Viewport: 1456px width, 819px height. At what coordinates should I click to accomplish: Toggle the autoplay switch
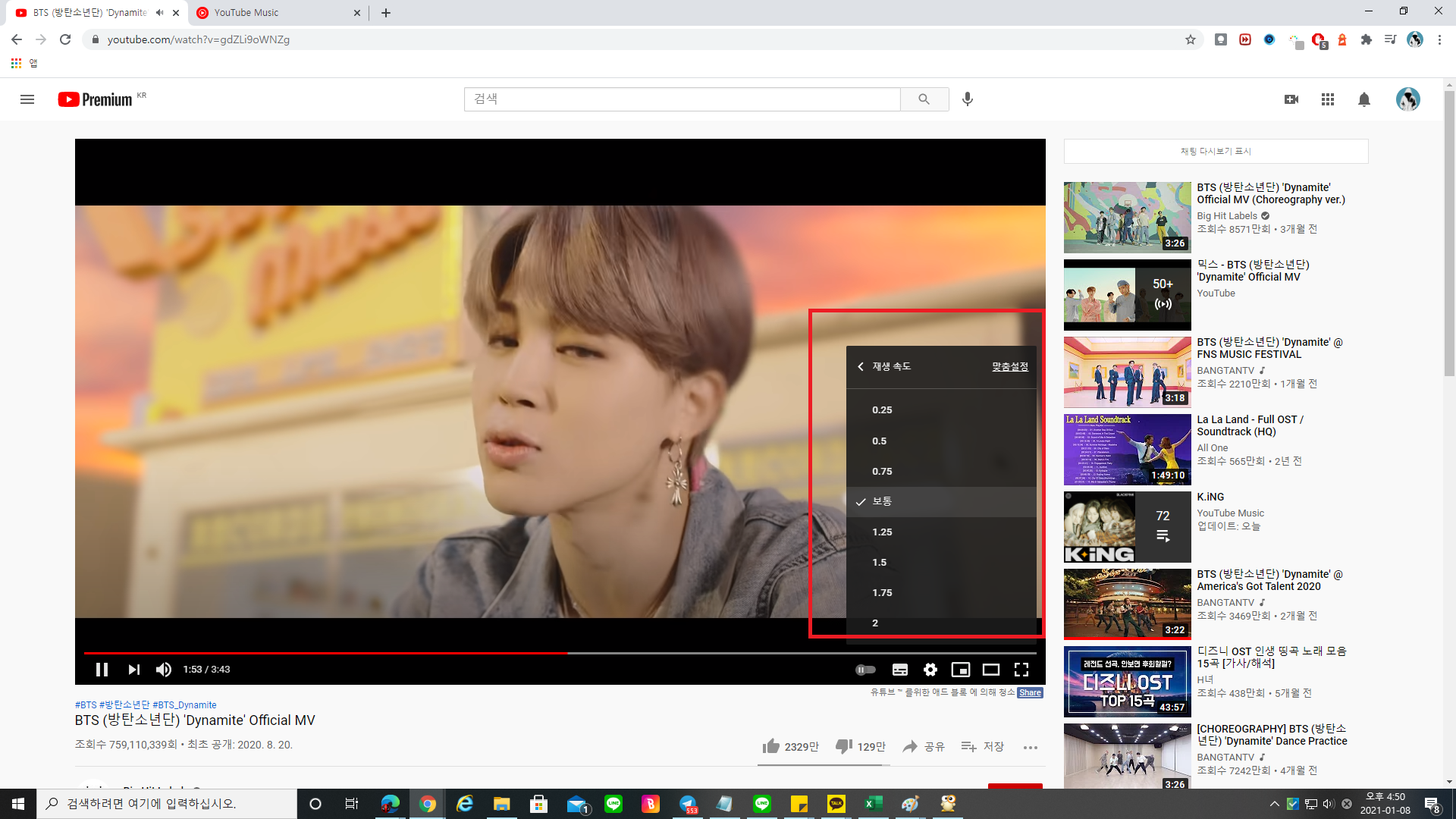865,670
